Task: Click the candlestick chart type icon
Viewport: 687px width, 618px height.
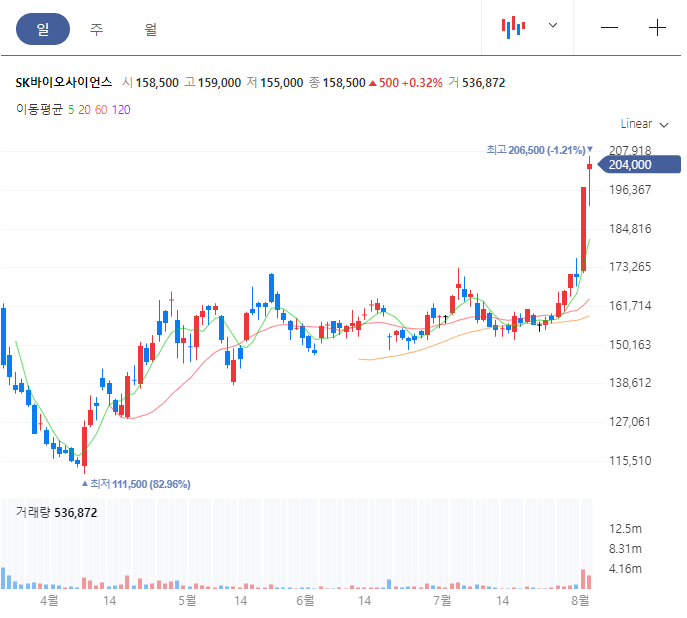Action: (513, 27)
